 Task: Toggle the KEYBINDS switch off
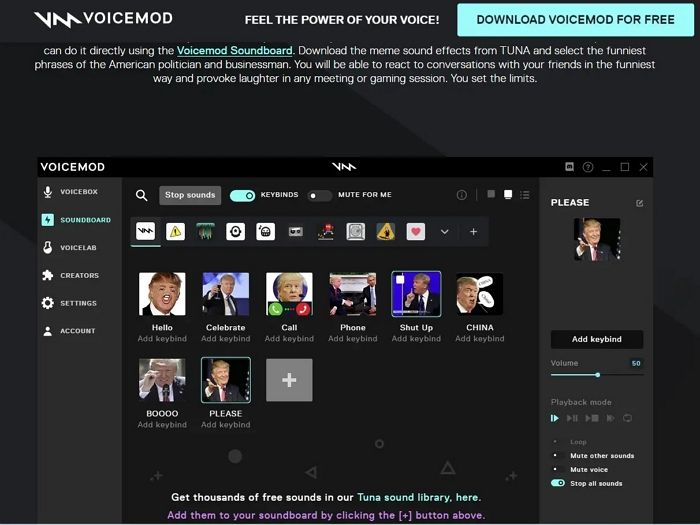[242, 196]
